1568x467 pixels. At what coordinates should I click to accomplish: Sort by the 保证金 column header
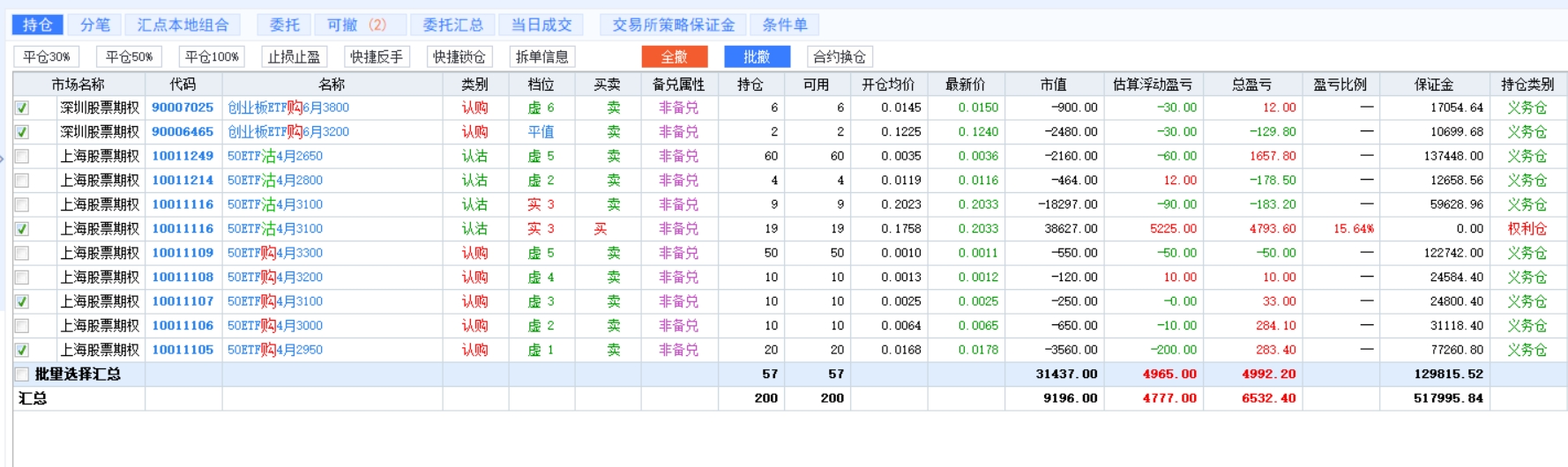click(1435, 85)
